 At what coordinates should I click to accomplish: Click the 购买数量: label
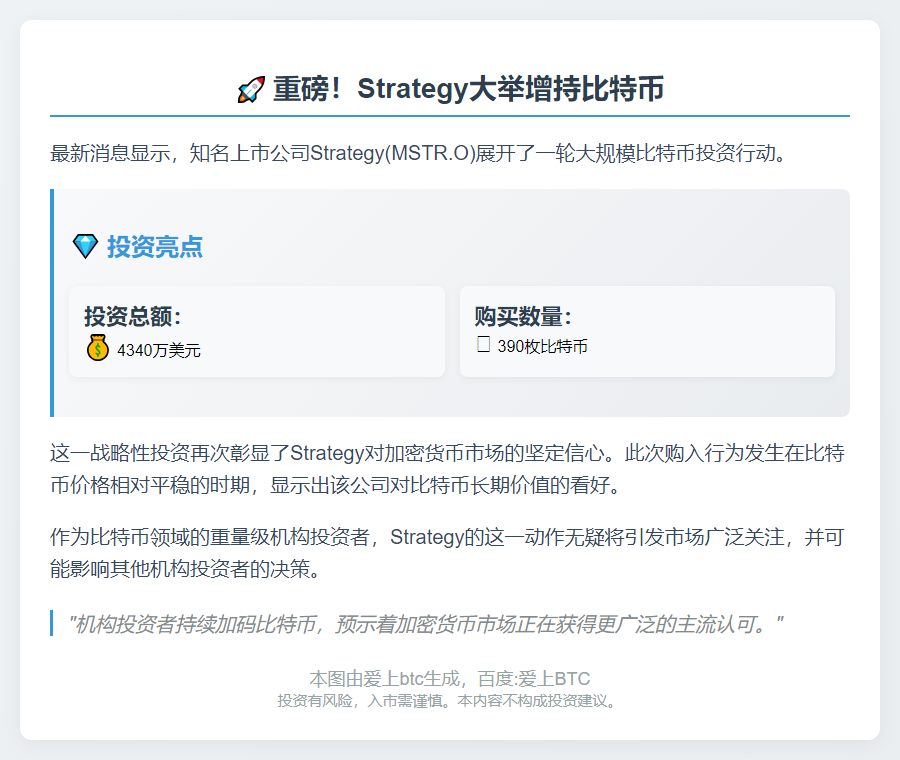(523, 317)
